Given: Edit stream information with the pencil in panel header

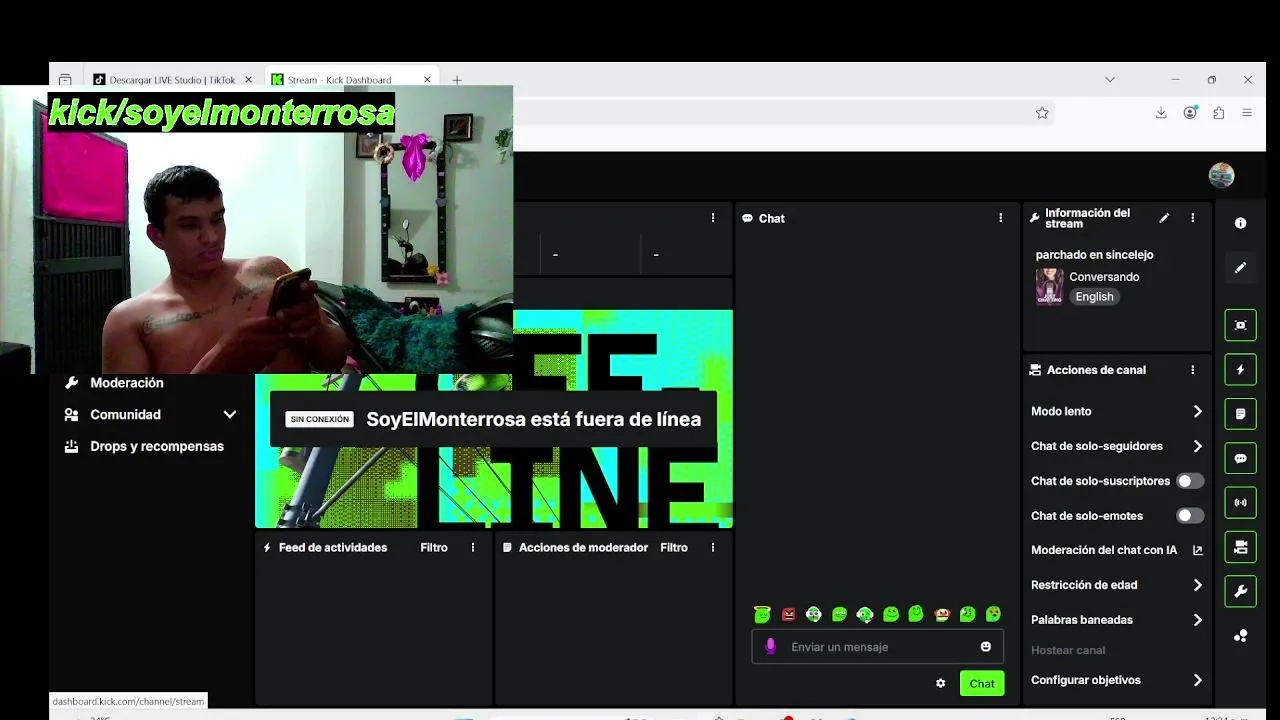Looking at the screenshot, I should click(x=1164, y=218).
